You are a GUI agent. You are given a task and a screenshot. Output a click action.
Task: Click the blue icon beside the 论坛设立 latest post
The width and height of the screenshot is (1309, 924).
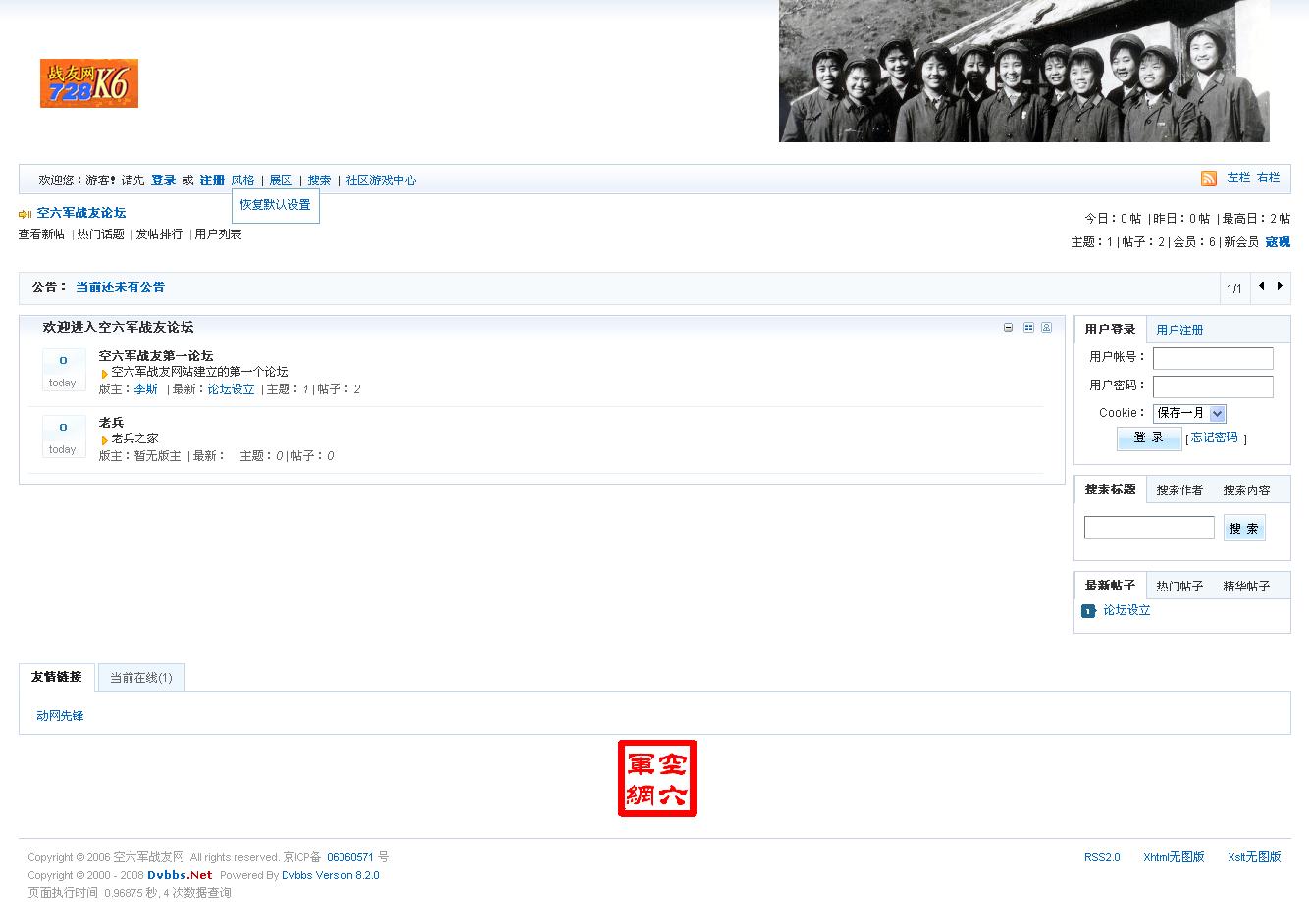(x=1088, y=611)
